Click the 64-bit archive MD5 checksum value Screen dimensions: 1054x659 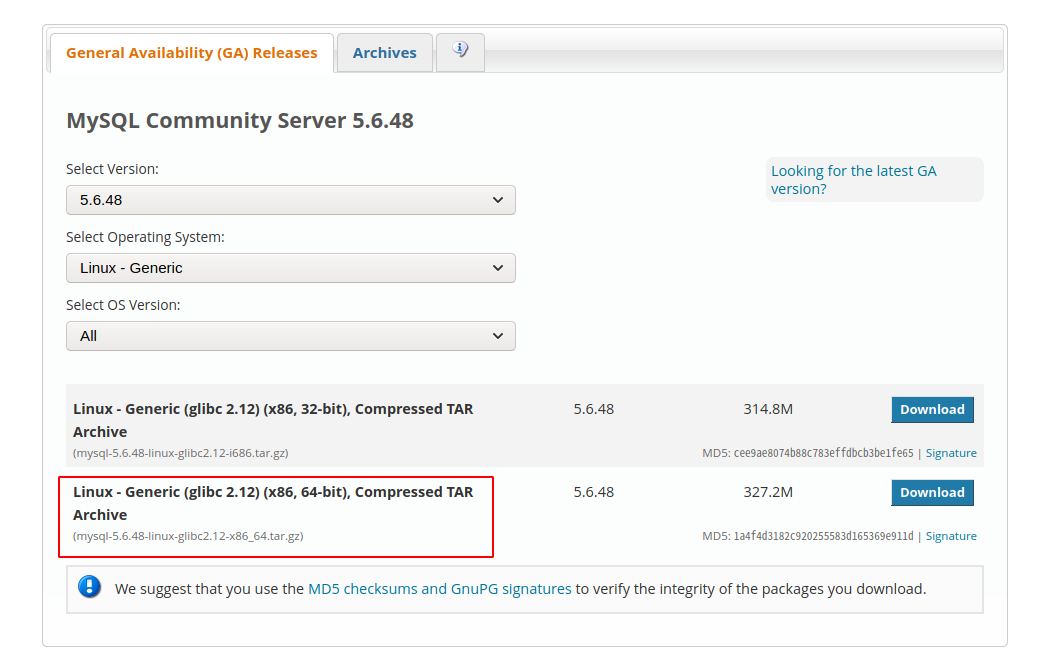click(823, 536)
